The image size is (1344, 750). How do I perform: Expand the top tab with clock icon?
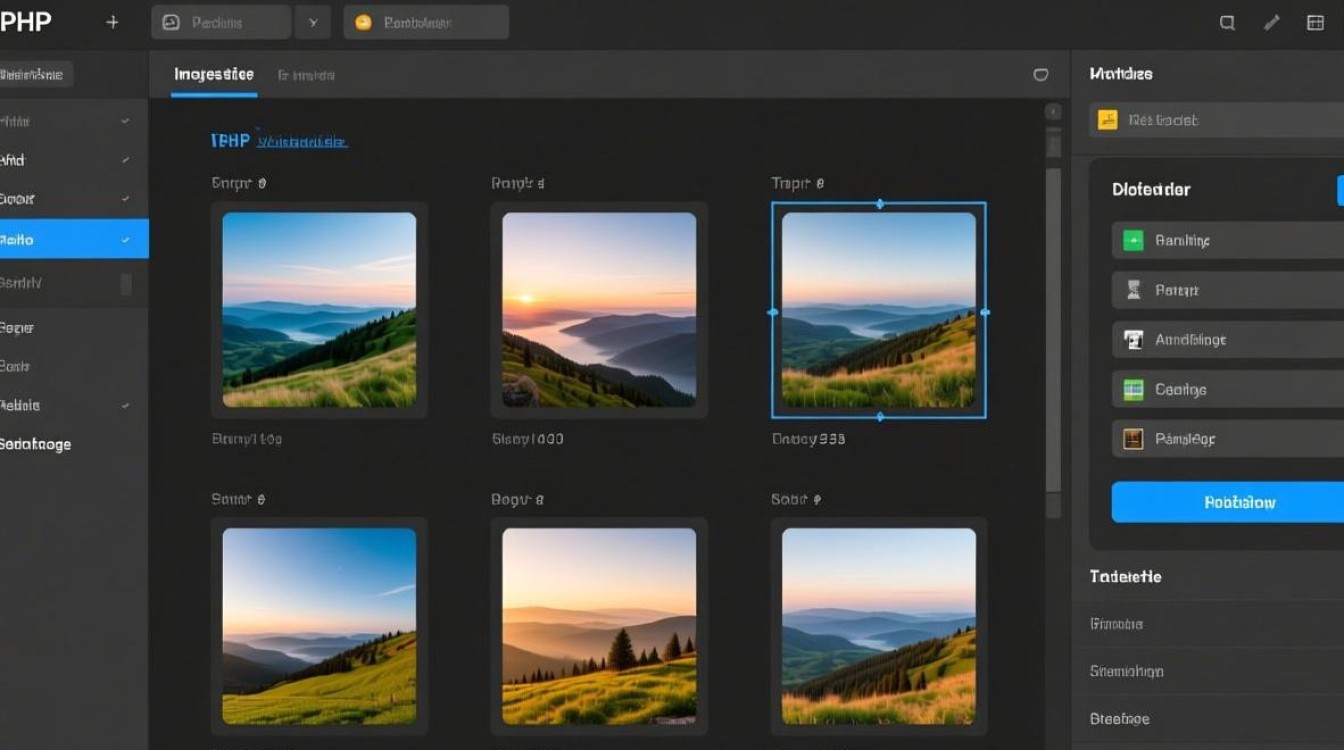click(x=220, y=22)
